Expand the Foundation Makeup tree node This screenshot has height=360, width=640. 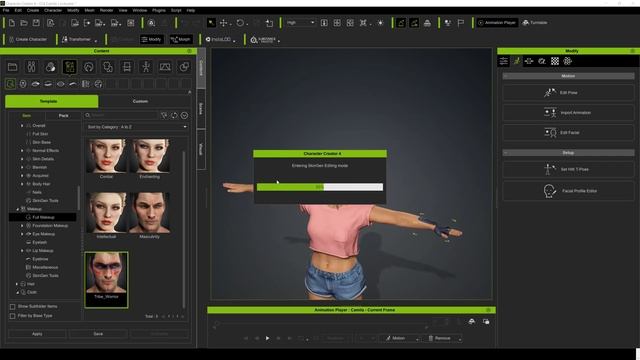pos(22,226)
